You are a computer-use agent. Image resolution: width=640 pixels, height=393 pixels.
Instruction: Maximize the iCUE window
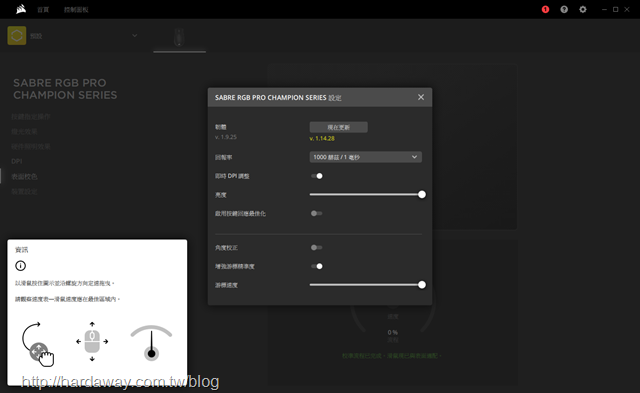(616, 9)
